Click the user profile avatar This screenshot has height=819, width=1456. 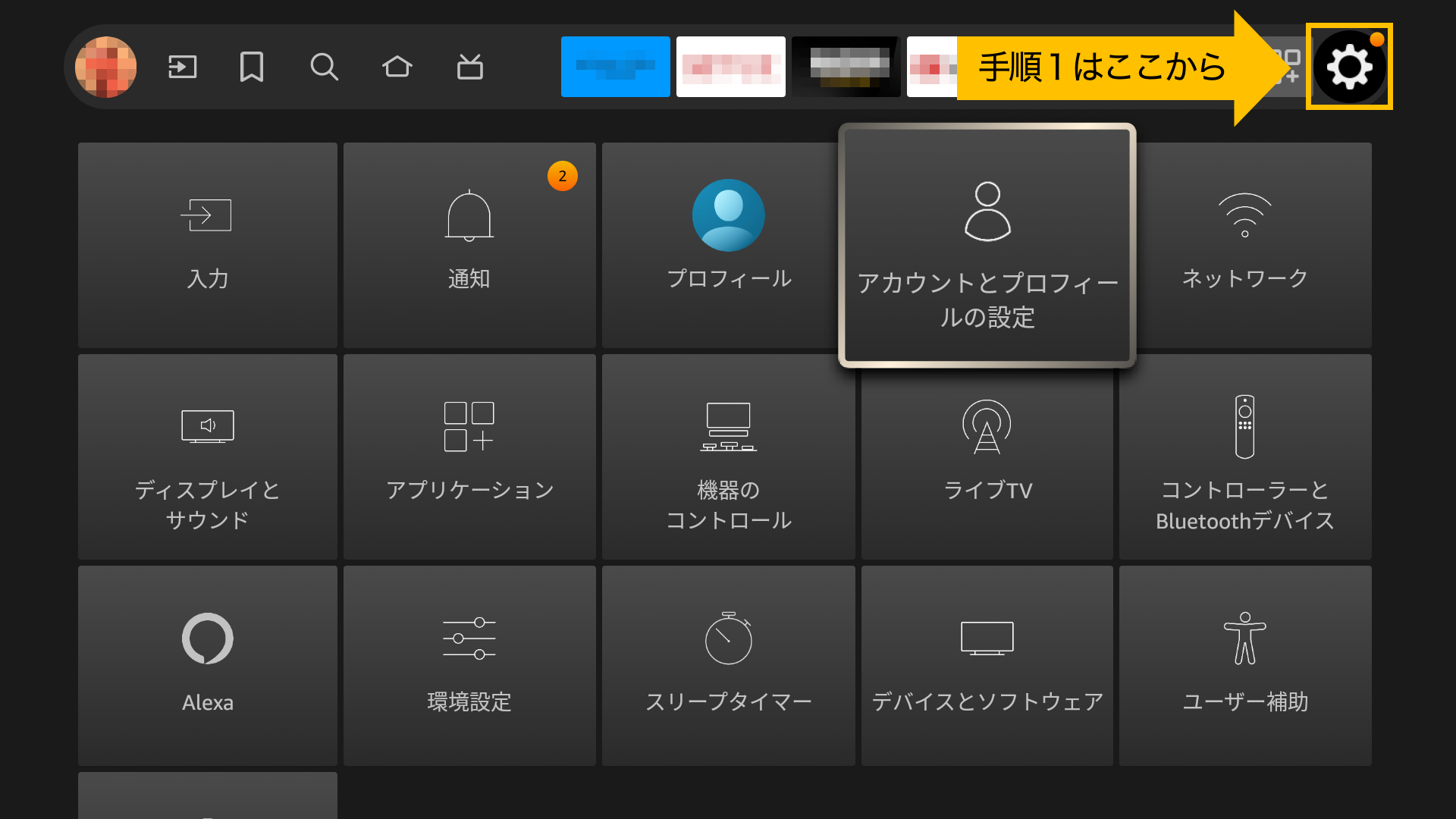coord(106,67)
